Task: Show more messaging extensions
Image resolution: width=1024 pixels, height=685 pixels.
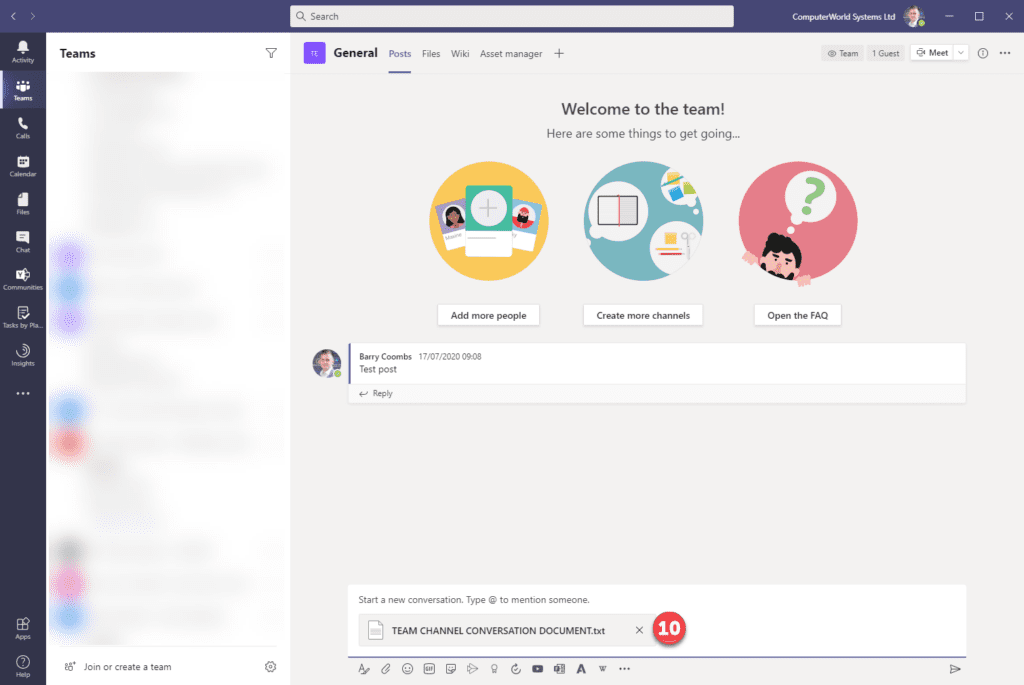Action: (x=624, y=669)
